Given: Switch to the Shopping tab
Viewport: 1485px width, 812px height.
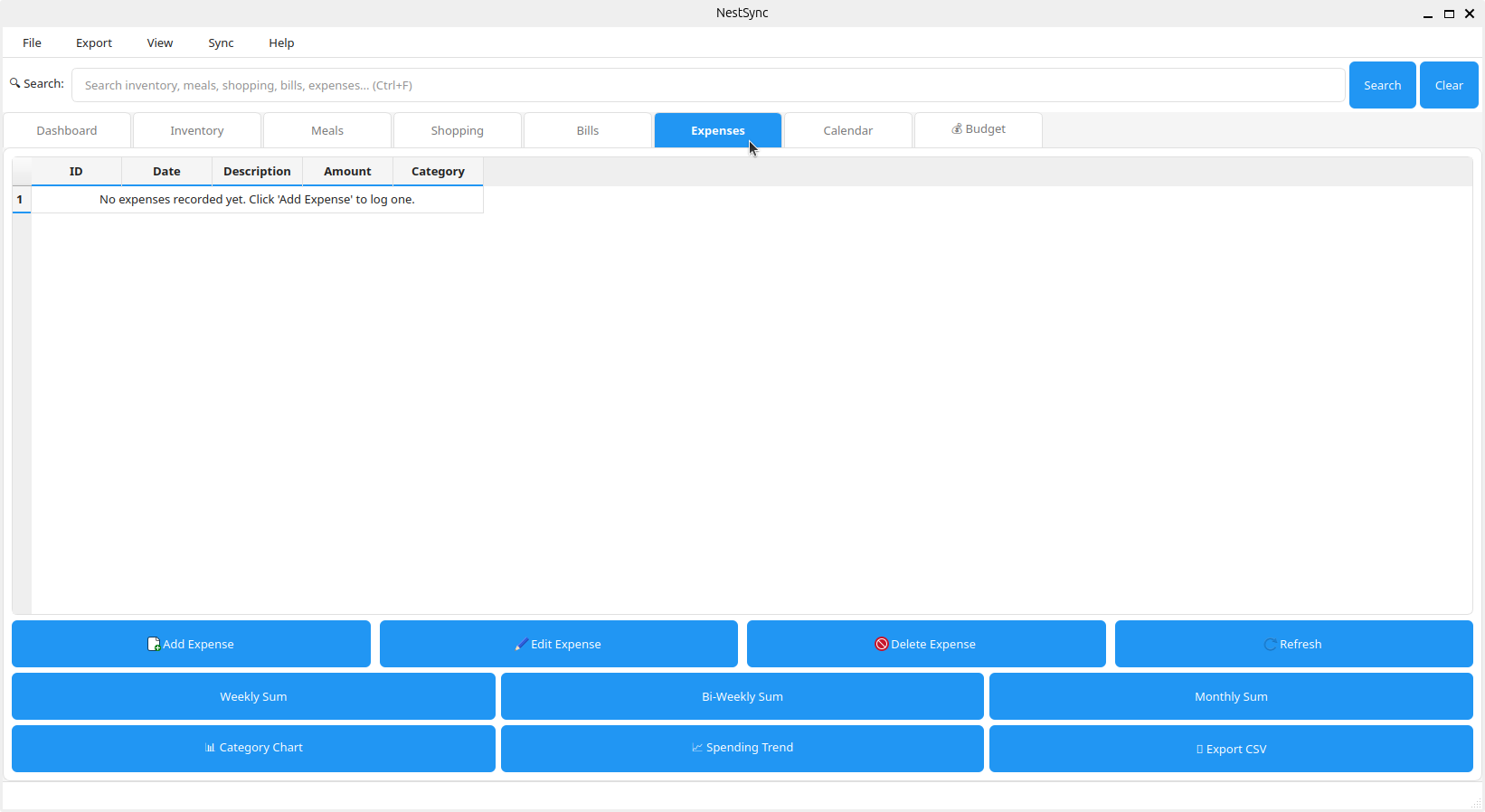Looking at the screenshot, I should pos(458,130).
